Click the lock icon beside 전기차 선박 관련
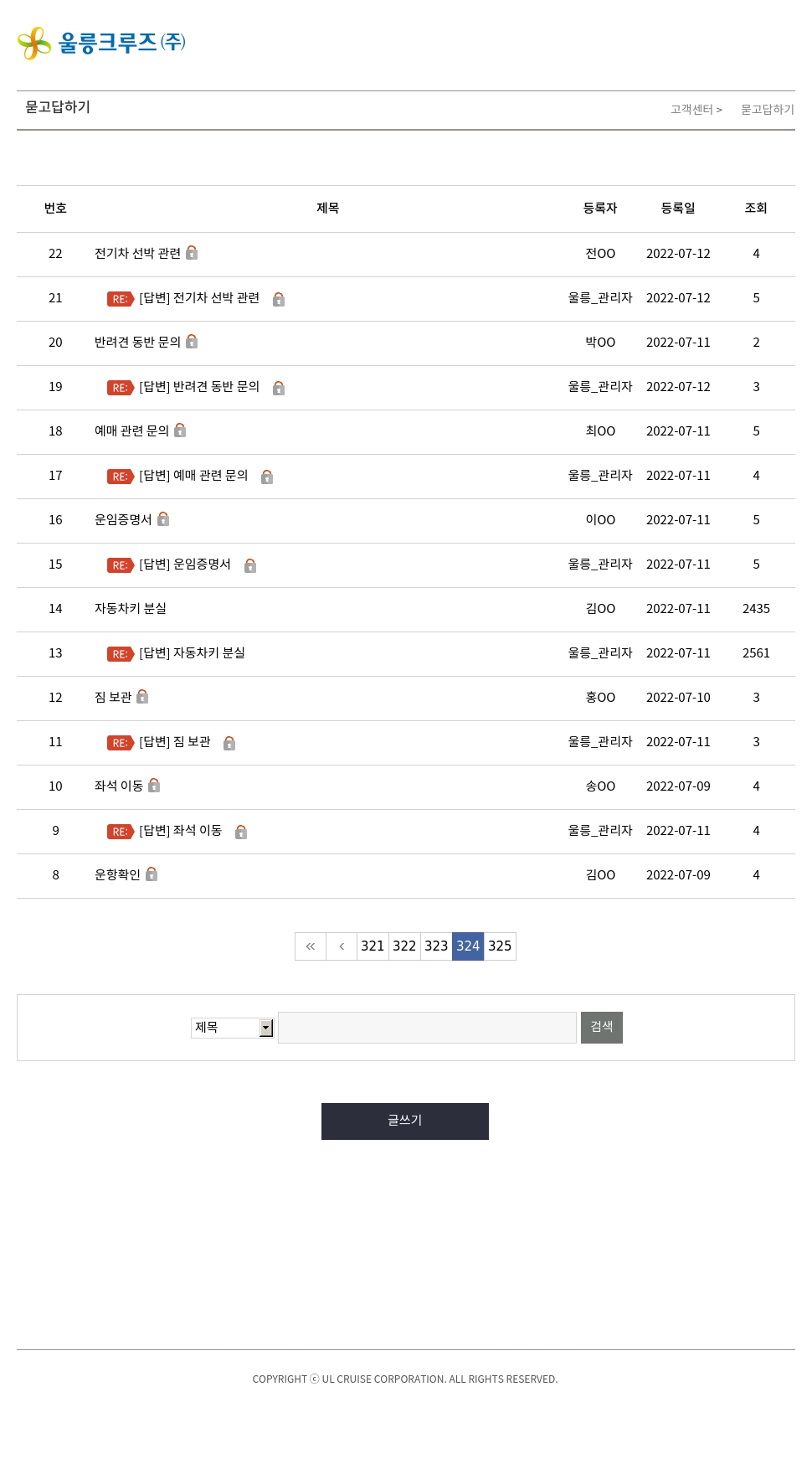This screenshot has width=812, height=1459. point(192,253)
